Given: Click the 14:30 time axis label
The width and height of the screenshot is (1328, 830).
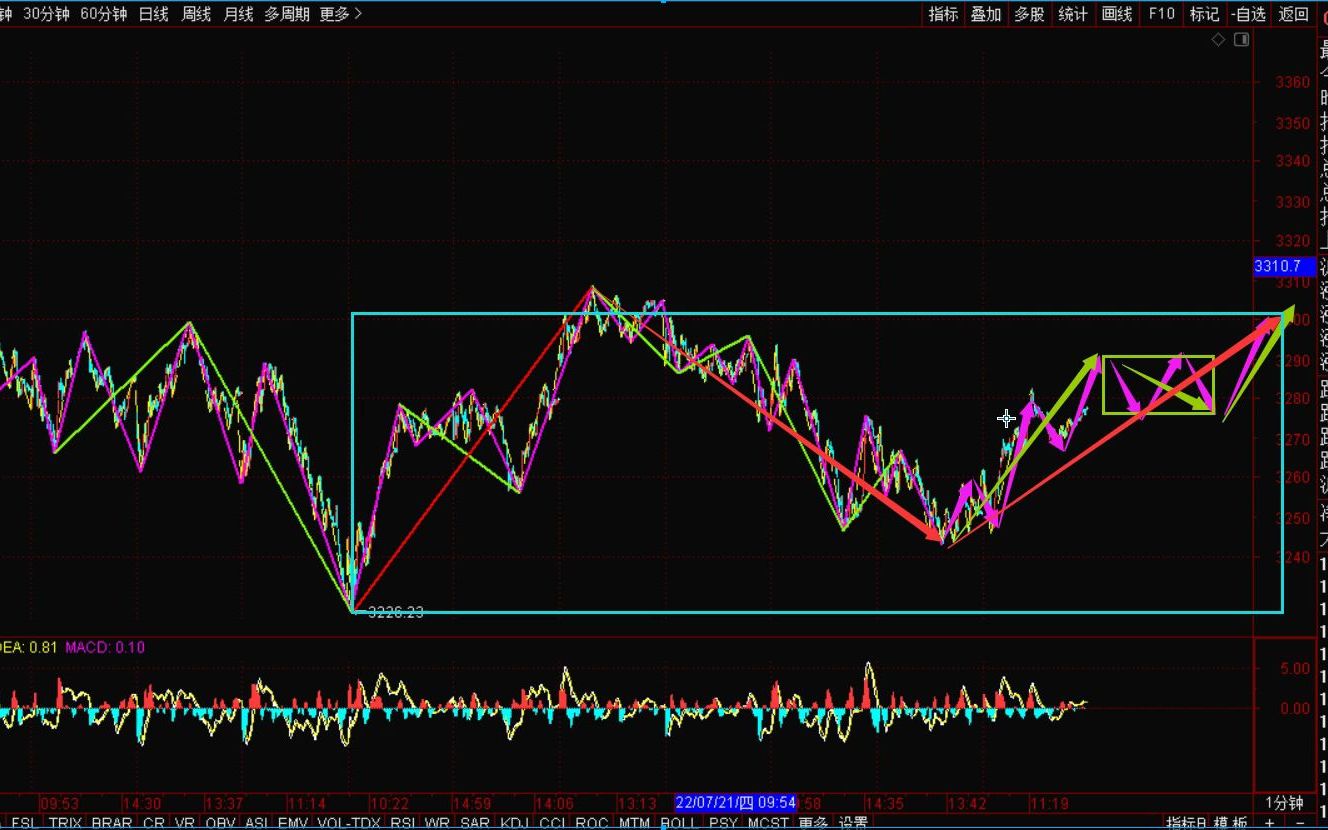Looking at the screenshot, I should 143,803.
